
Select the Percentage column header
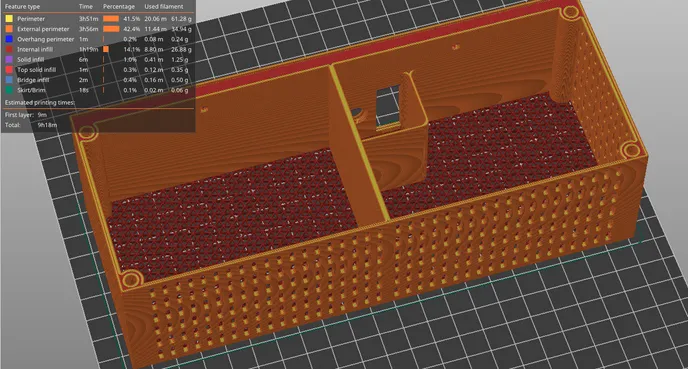[119, 7]
